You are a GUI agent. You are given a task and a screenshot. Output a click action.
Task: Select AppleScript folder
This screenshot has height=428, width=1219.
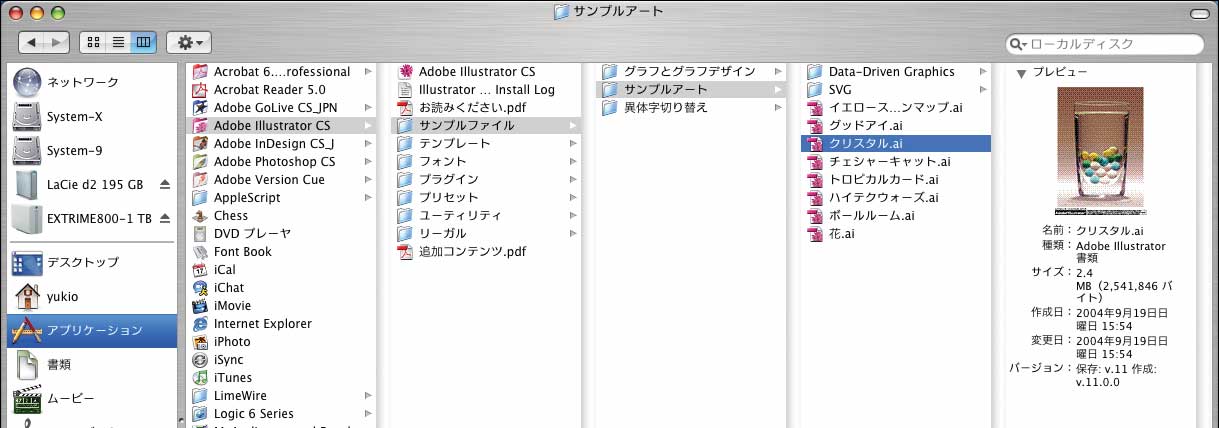(x=282, y=198)
